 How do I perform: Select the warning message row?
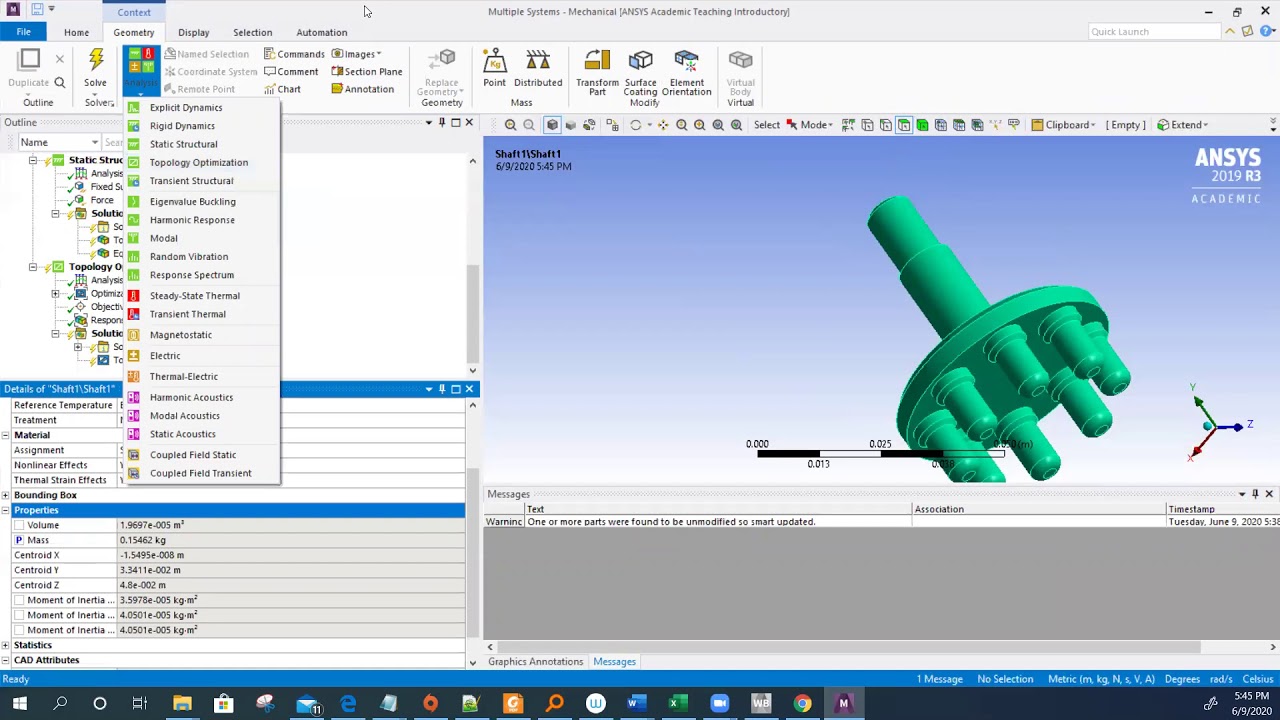[x=881, y=522]
